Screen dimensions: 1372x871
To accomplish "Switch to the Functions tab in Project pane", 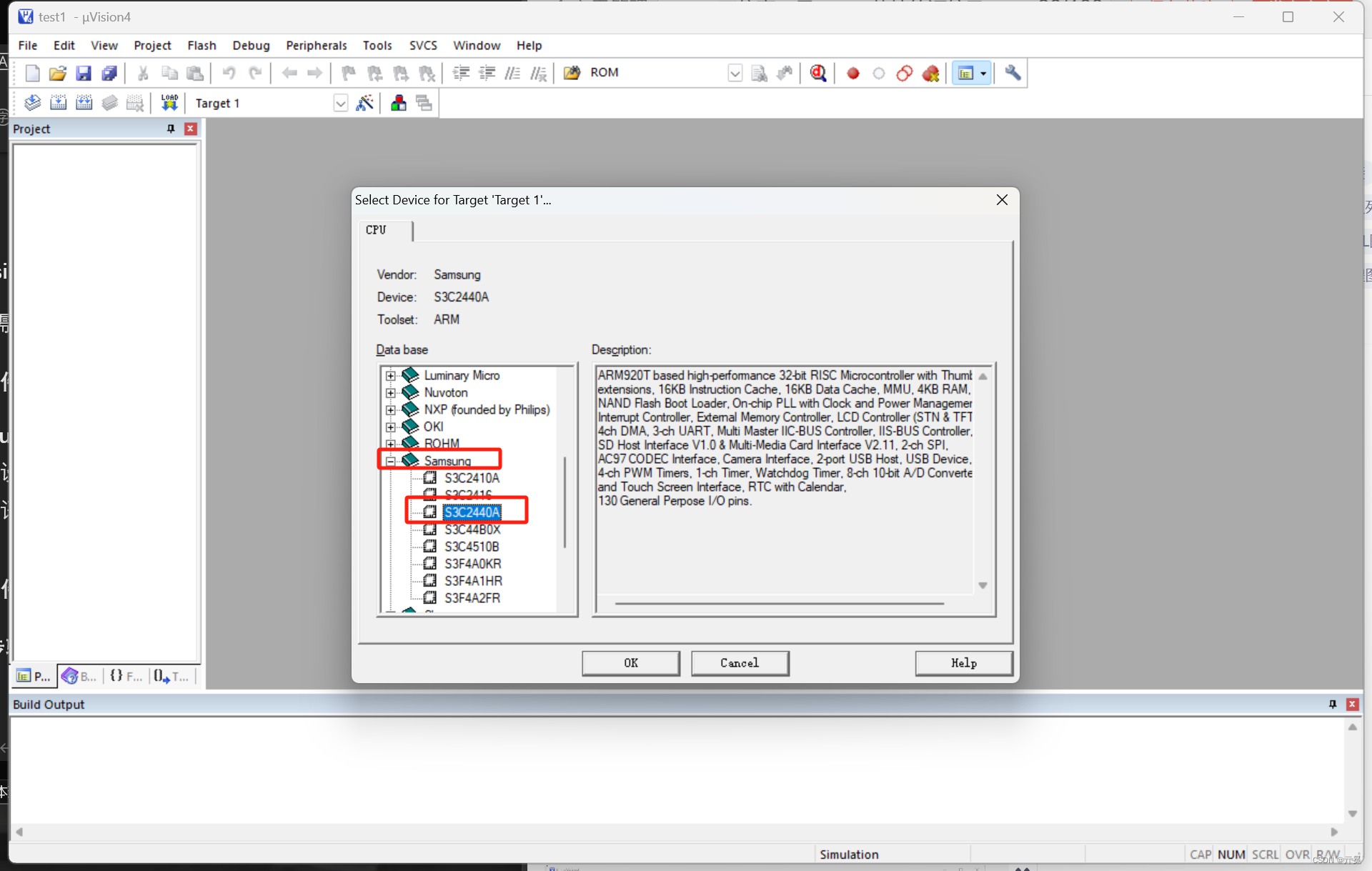I will (126, 676).
